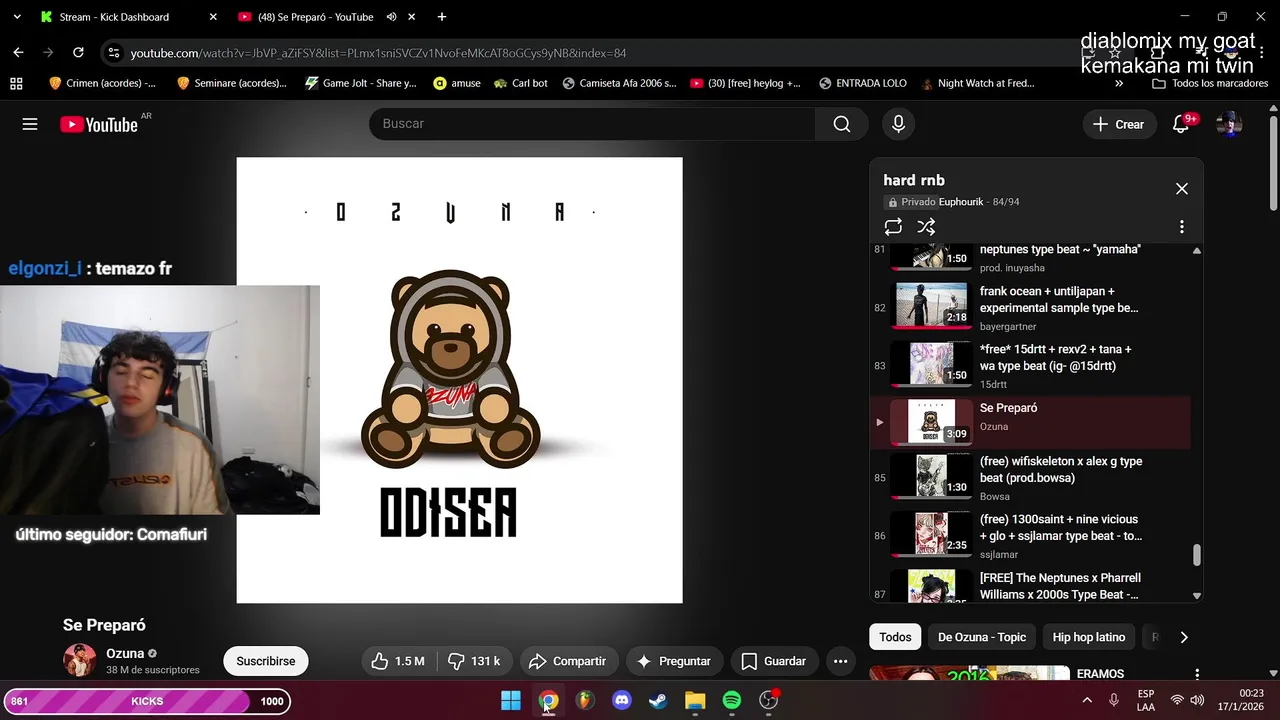Like the video with thumbs up

point(397,661)
